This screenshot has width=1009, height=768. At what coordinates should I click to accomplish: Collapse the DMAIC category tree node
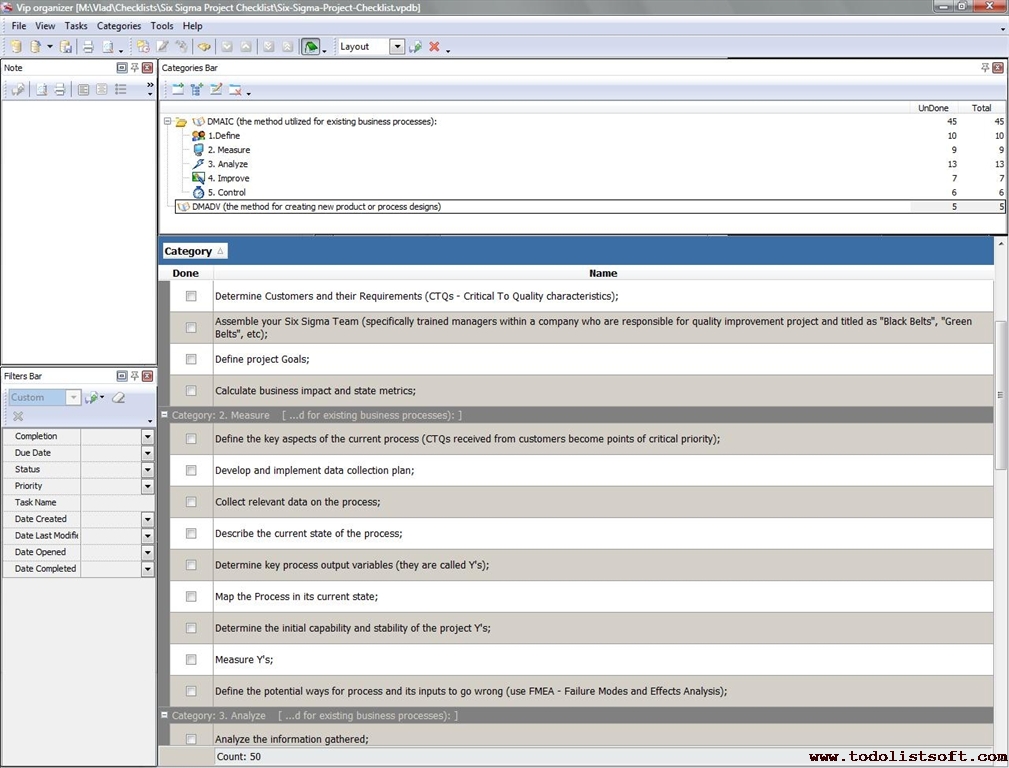[x=167, y=122]
